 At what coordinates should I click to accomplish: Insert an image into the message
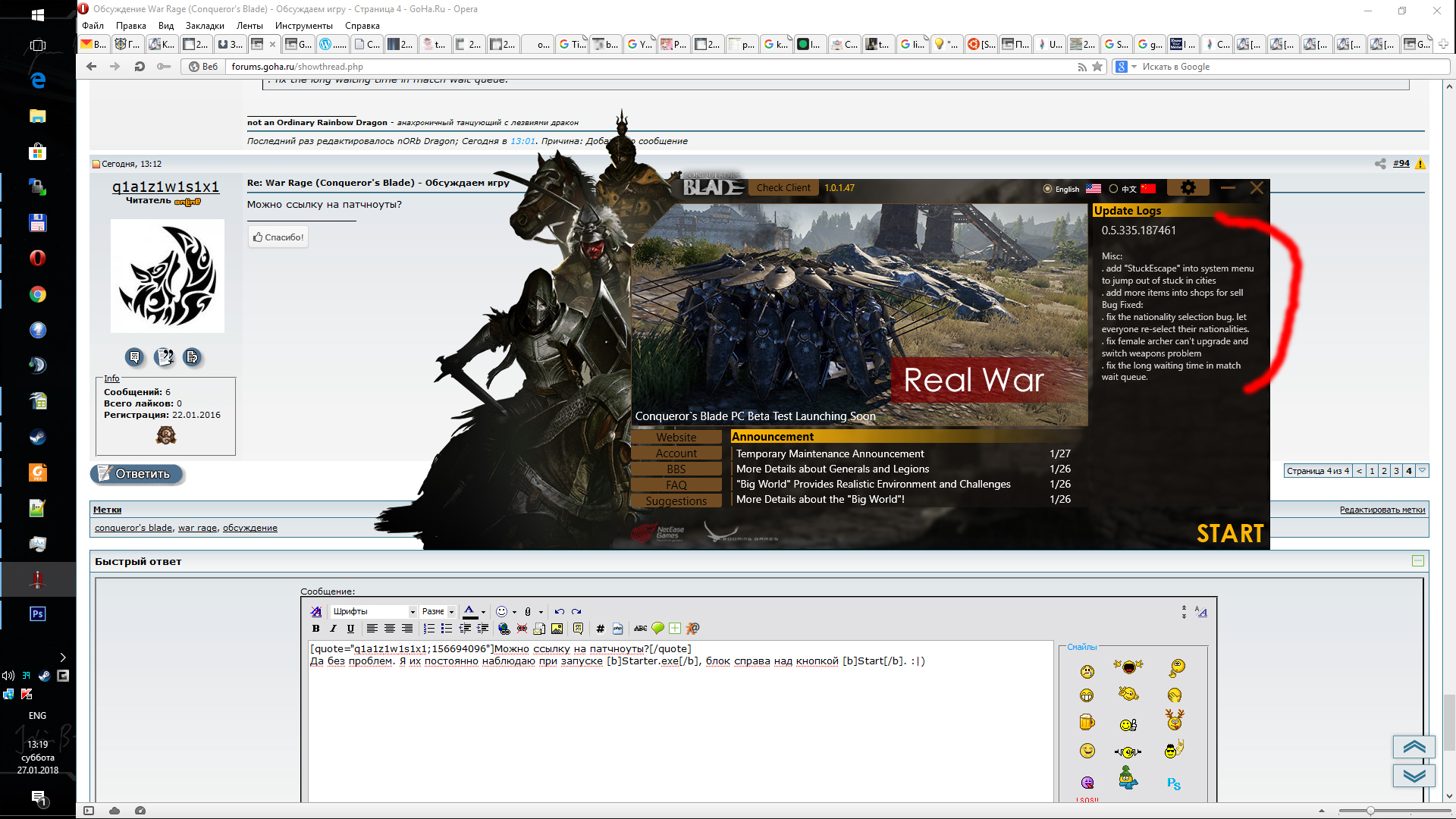click(557, 629)
